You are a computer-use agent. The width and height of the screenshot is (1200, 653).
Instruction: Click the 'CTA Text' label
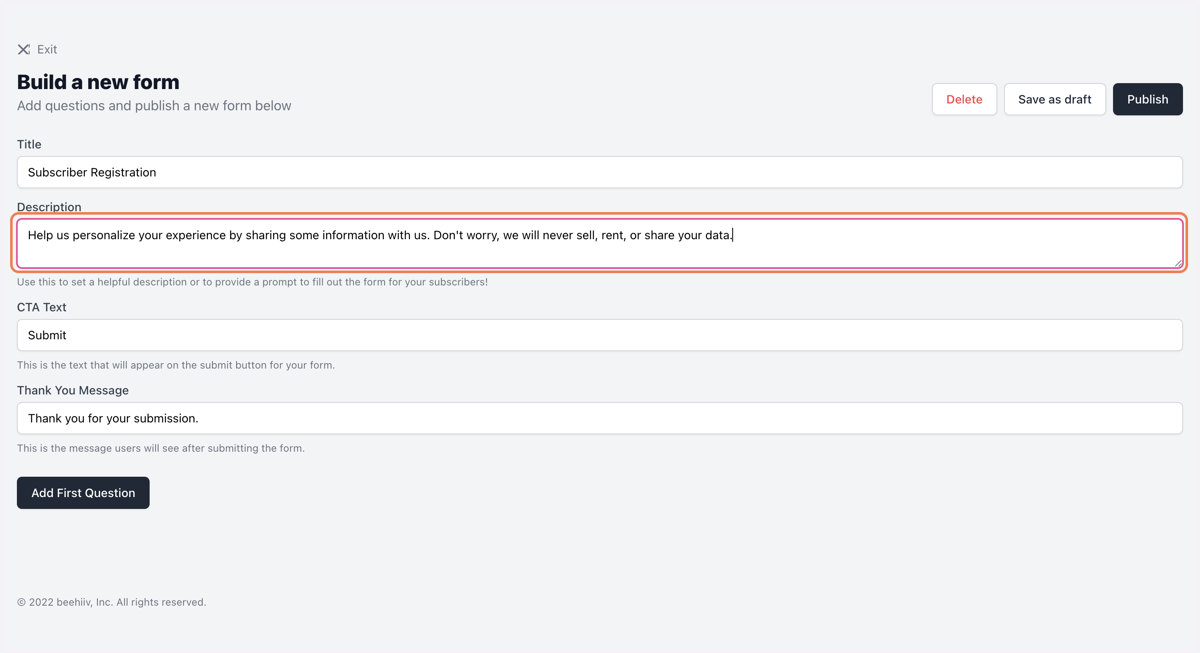tap(42, 307)
